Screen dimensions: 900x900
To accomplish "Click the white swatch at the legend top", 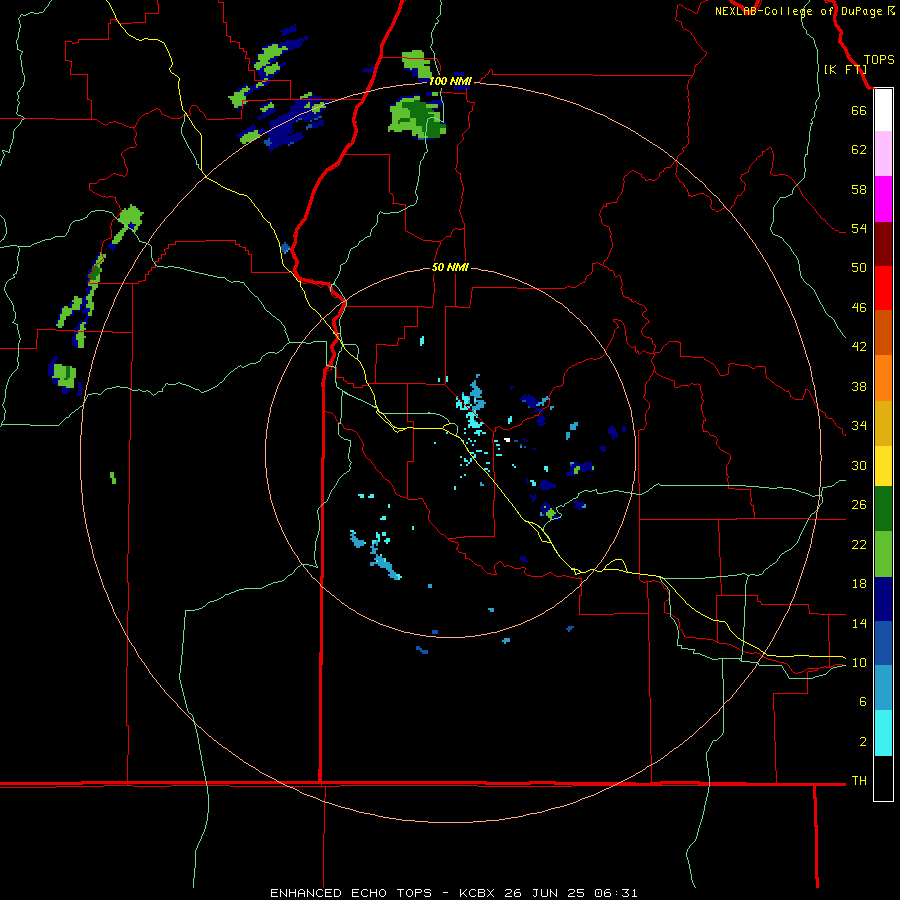I will [883, 110].
